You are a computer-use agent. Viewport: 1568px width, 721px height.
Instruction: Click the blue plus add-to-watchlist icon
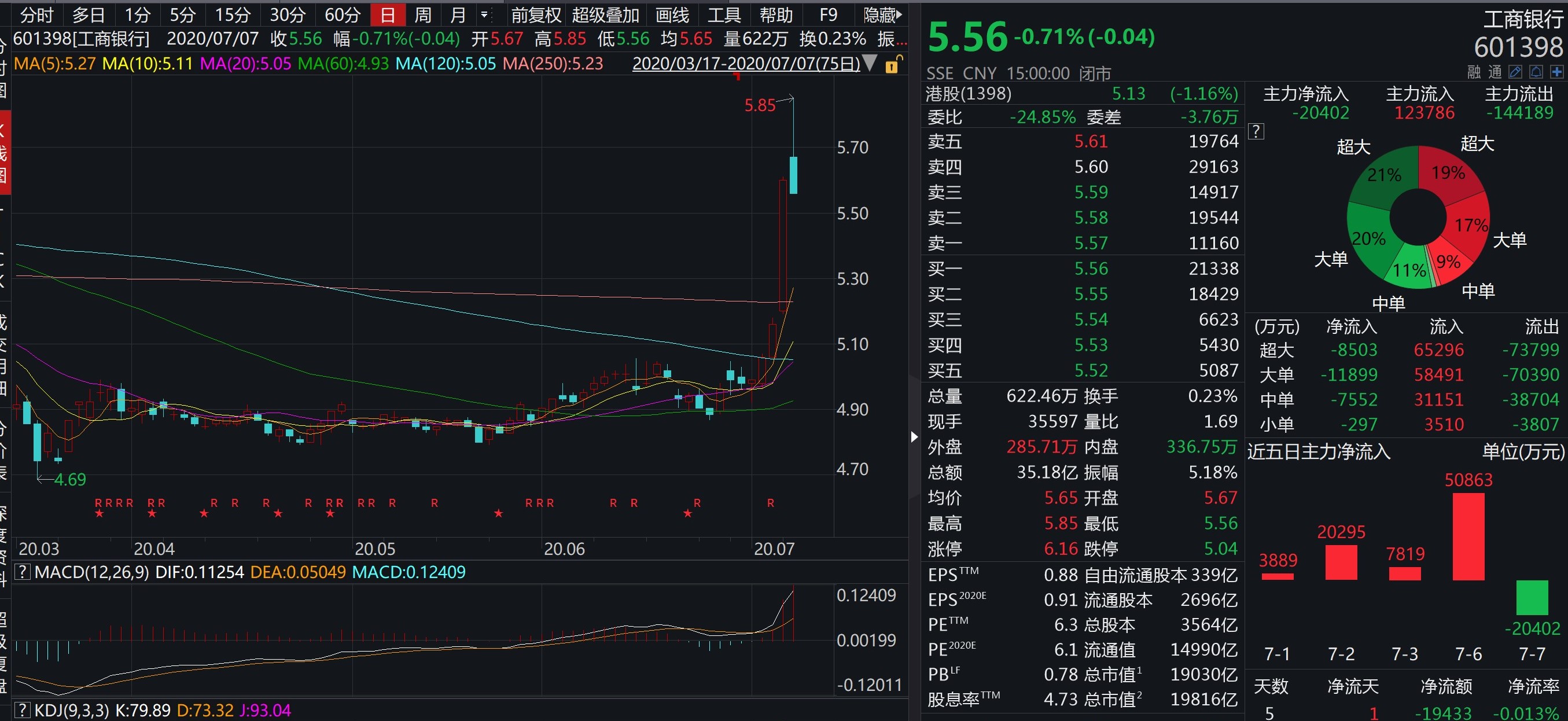coord(1556,72)
